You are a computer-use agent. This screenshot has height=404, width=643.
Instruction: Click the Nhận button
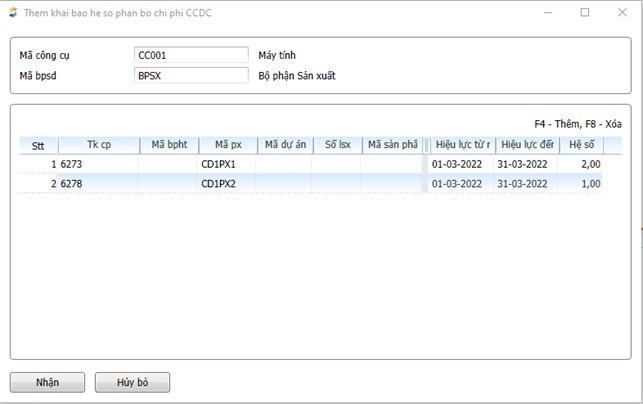pos(47,382)
